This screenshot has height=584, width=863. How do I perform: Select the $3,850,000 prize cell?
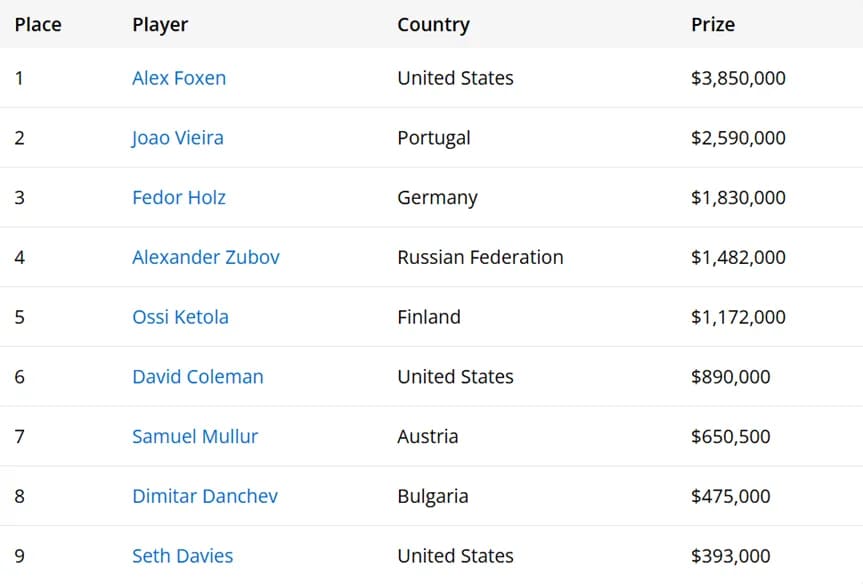[738, 78]
